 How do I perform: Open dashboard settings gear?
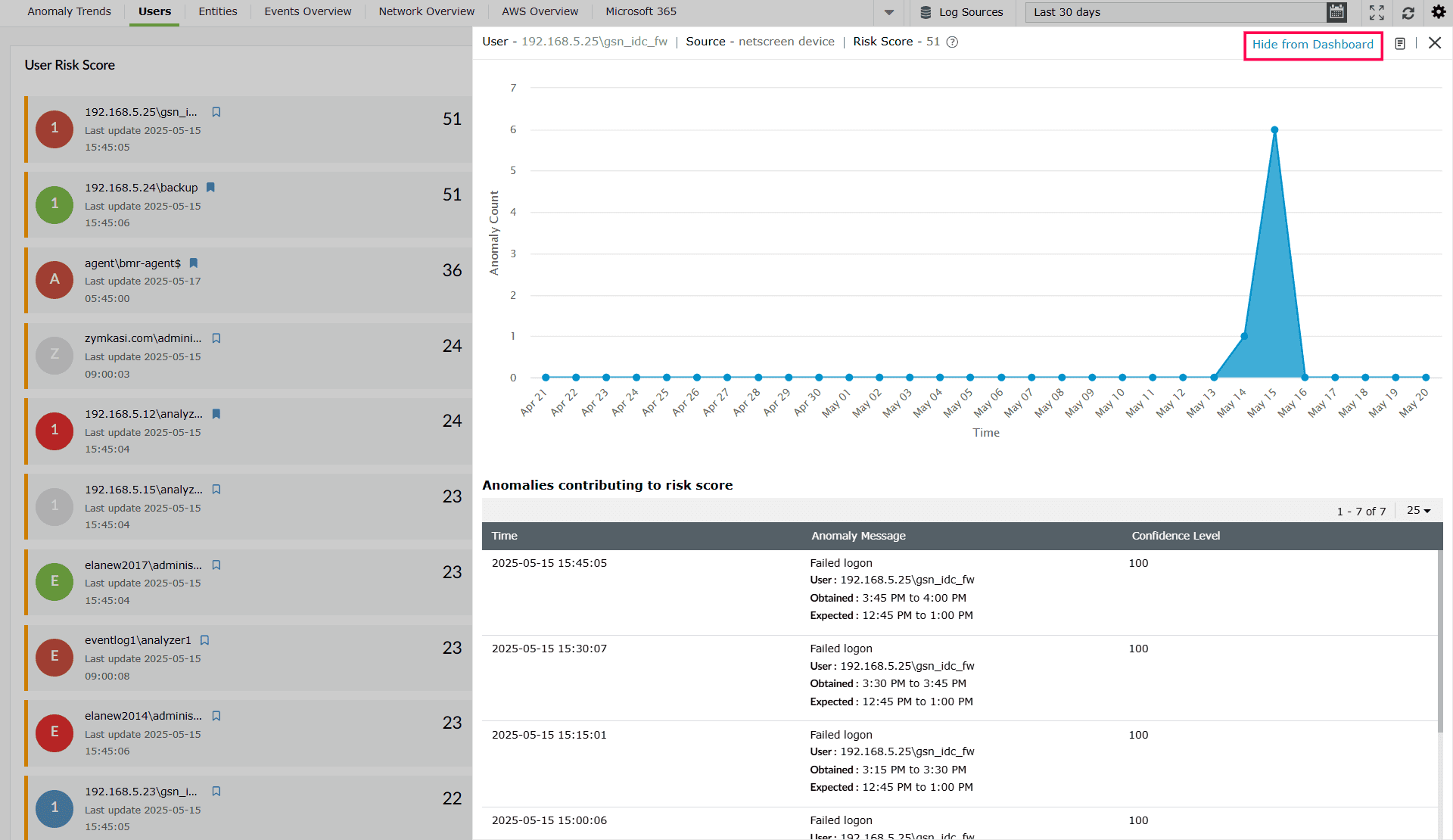click(x=1439, y=12)
